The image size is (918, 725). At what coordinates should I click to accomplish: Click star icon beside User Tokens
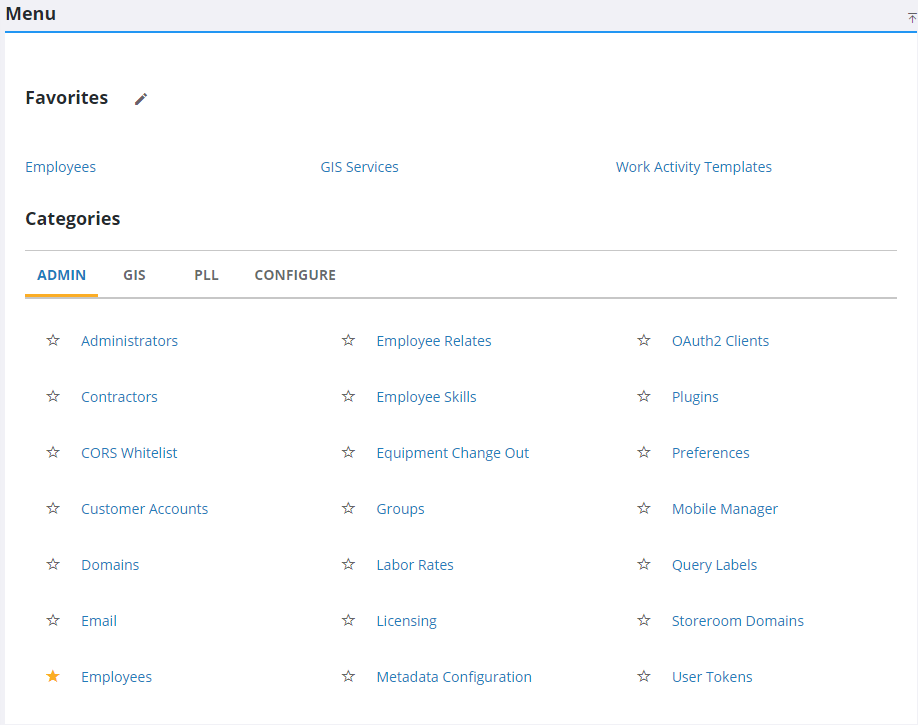[644, 677]
